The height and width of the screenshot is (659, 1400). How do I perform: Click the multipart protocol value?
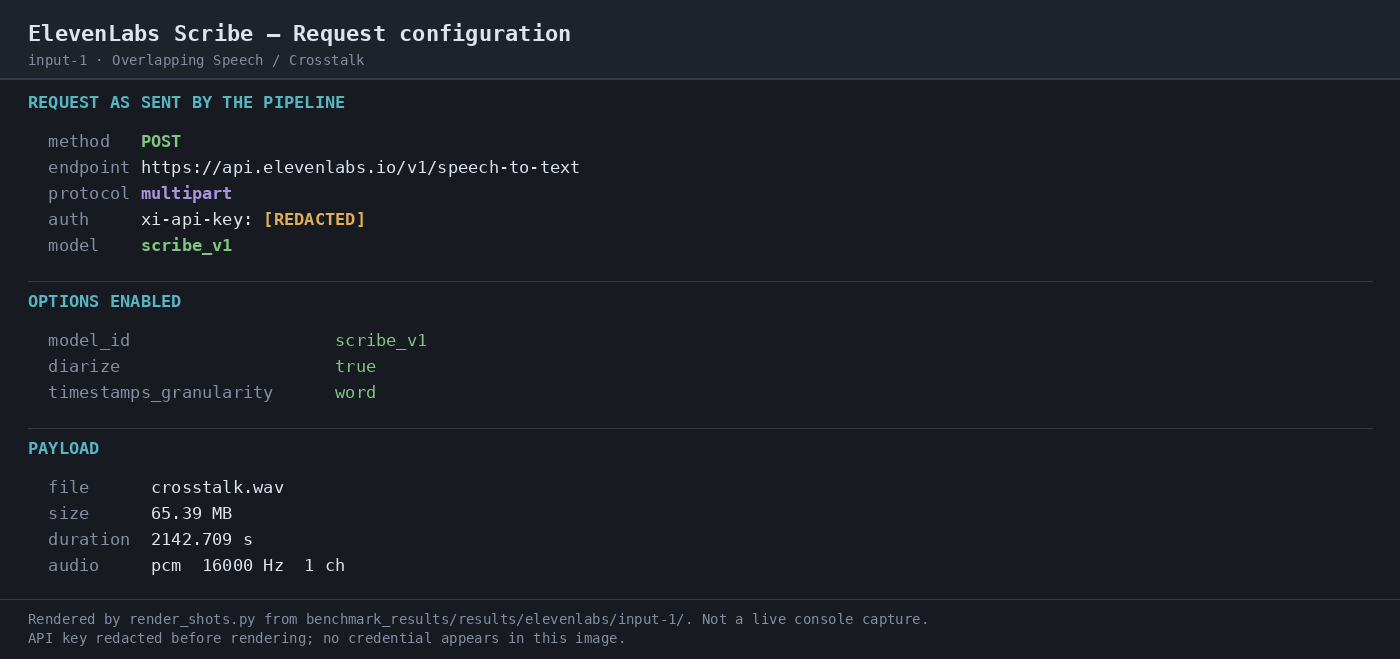click(x=186, y=193)
